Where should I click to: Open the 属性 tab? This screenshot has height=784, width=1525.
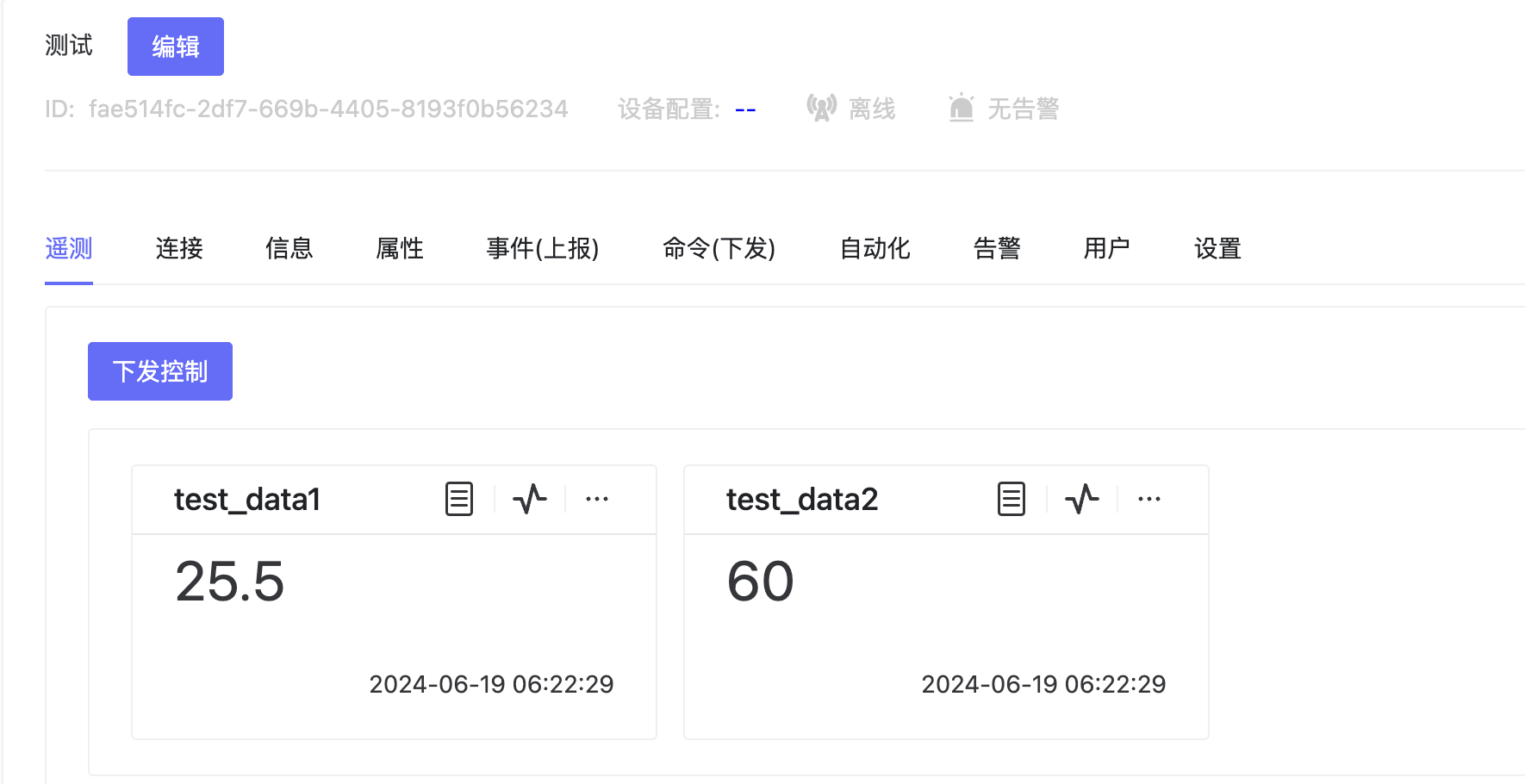click(x=399, y=248)
